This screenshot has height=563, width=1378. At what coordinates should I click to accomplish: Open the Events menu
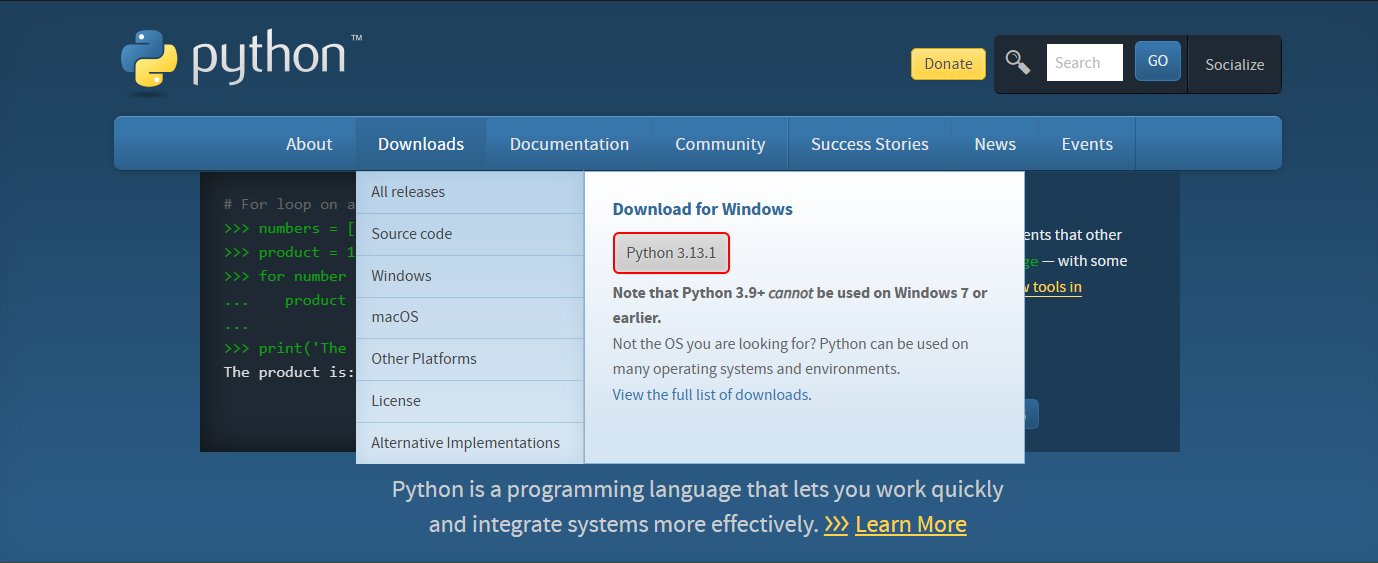click(x=1087, y=144)
